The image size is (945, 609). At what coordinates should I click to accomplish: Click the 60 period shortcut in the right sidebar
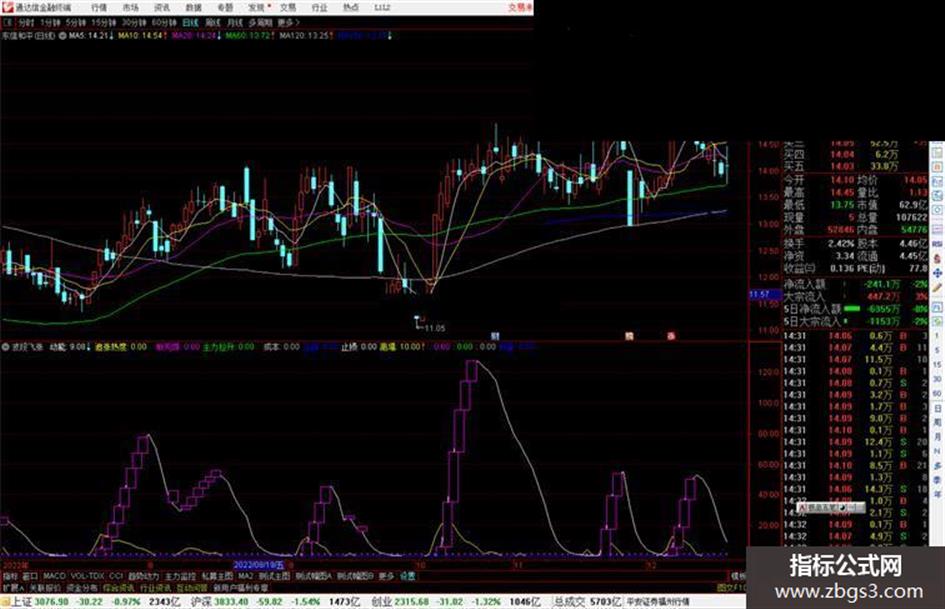coord(937,394)
